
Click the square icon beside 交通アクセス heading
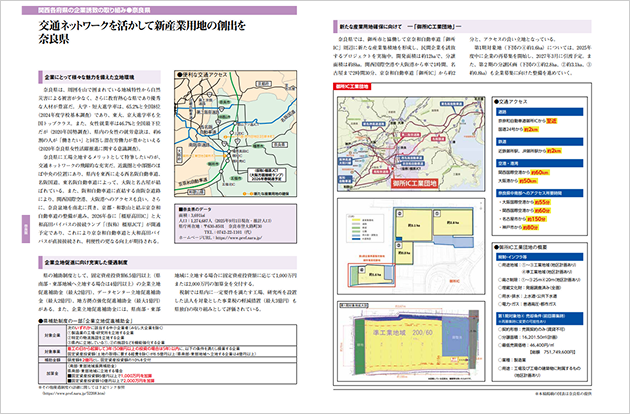coord(470,99)
